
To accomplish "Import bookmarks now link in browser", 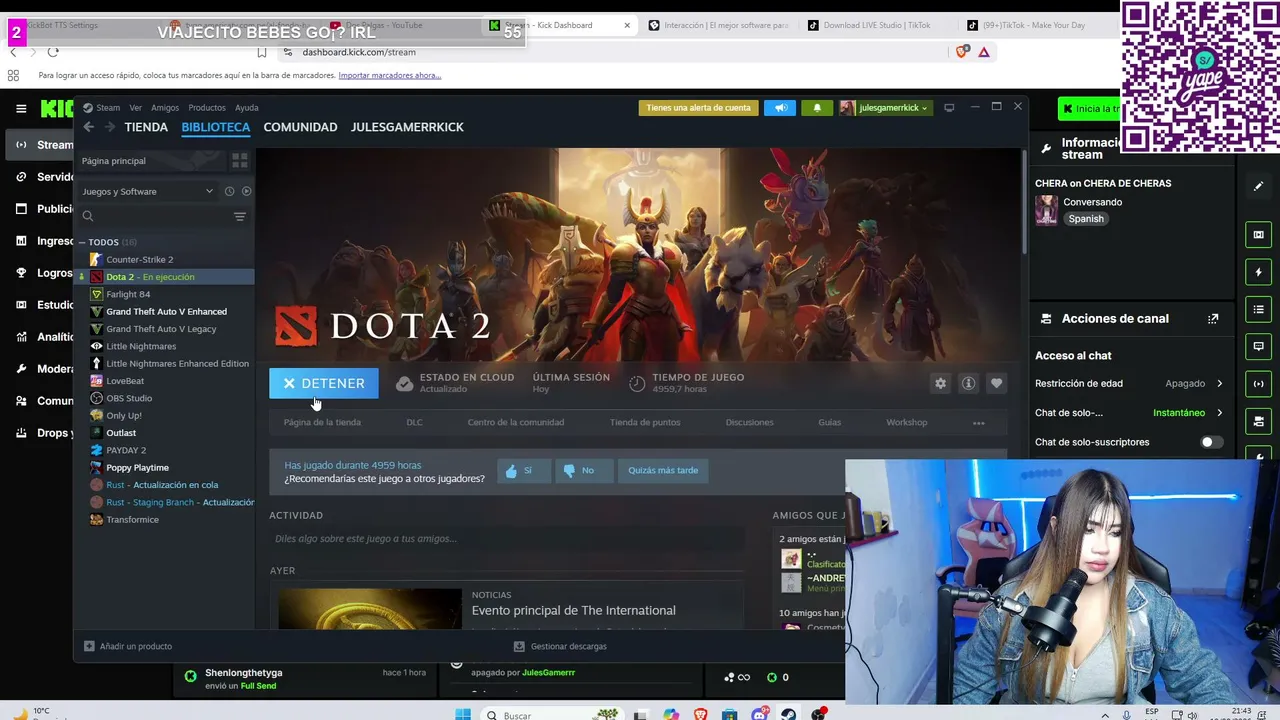I will [390, 76].
